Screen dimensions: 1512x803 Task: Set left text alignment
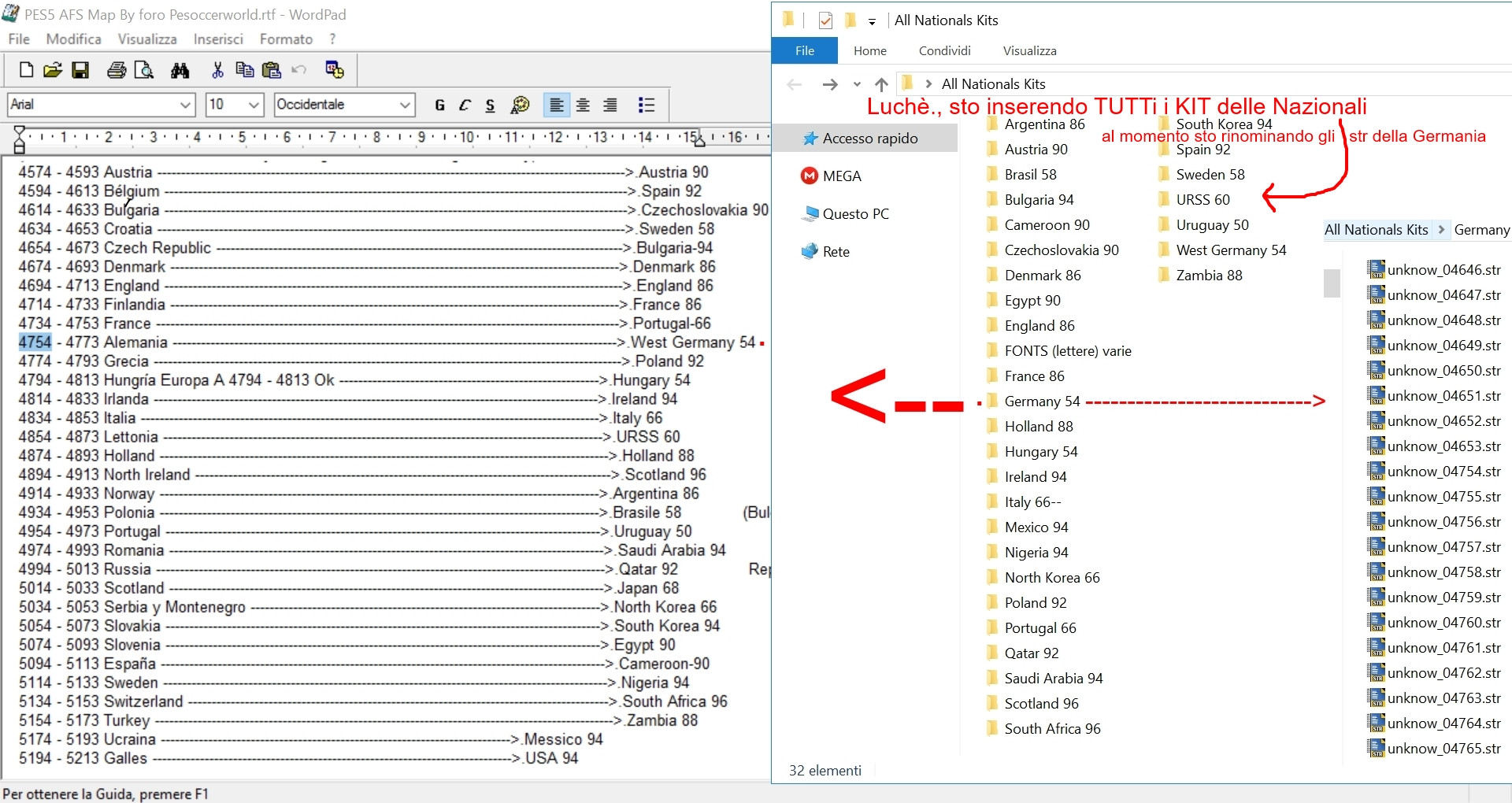[557, 105]
